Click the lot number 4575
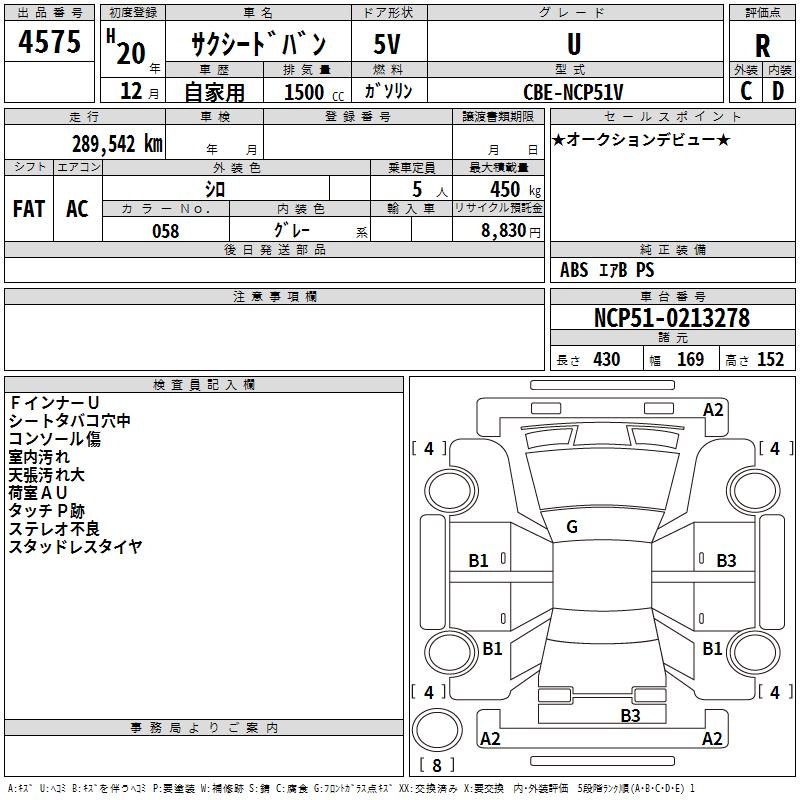The width and height of the screenshot is (800, 800). (x=49, y=42)
